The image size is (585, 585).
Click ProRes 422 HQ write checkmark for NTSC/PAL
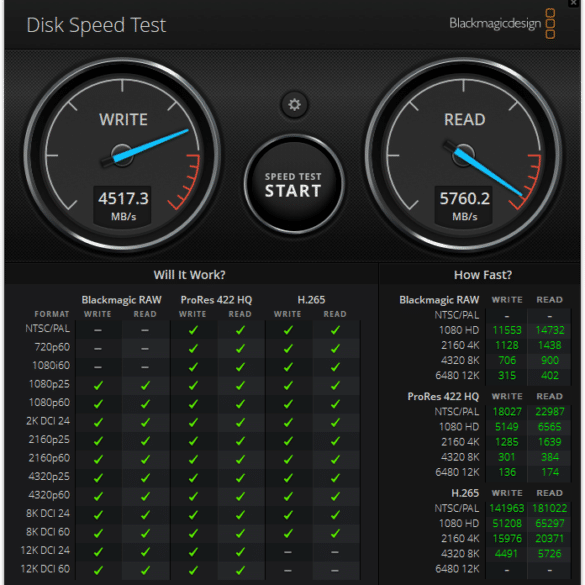point(193,330)
